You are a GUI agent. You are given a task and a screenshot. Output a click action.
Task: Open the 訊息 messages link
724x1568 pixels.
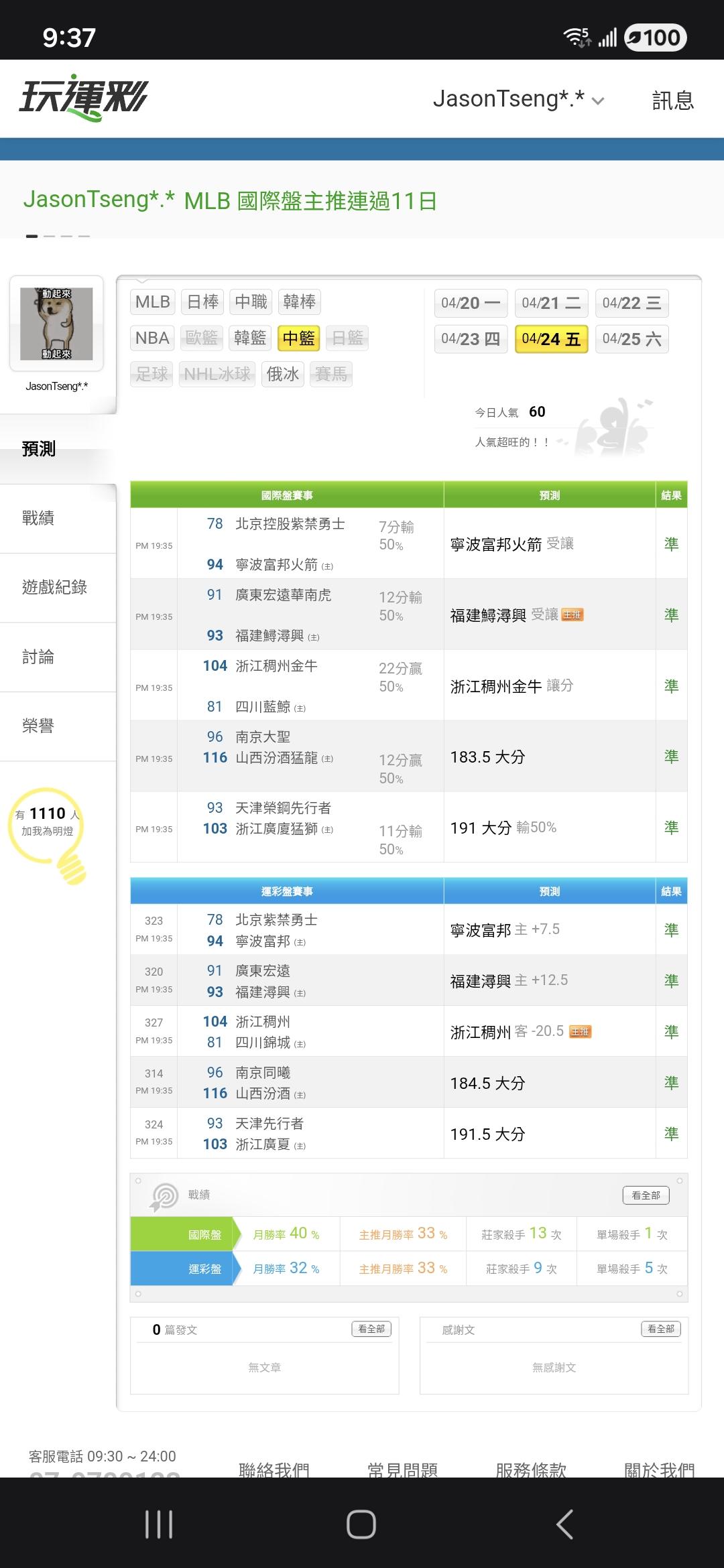672,101
